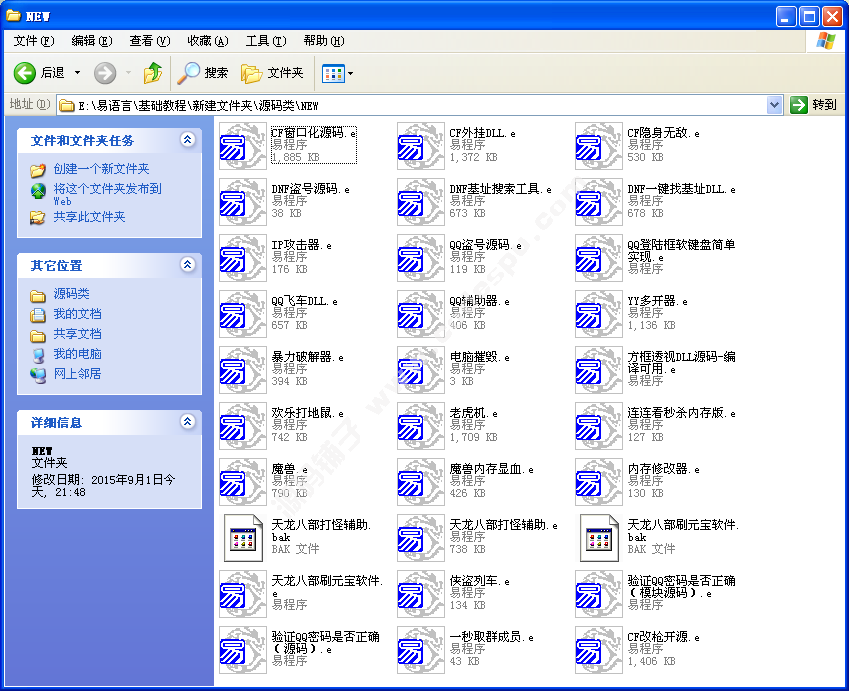
Task: Open the 编辑(E) menu
Action: click(x=92, y=41)
